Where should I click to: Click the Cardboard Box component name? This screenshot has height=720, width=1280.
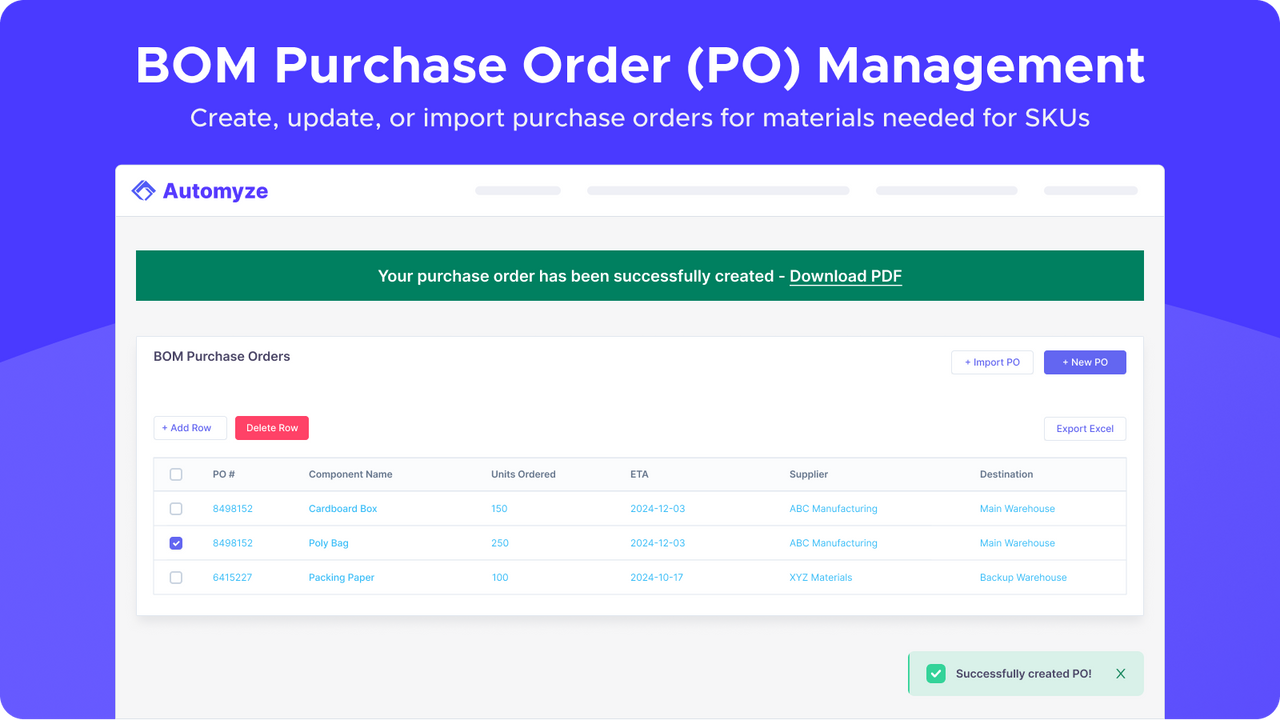[x=343, y=509]
